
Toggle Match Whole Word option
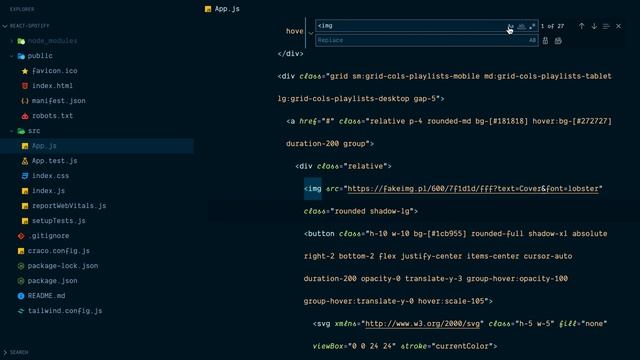[x=521, y=26]
